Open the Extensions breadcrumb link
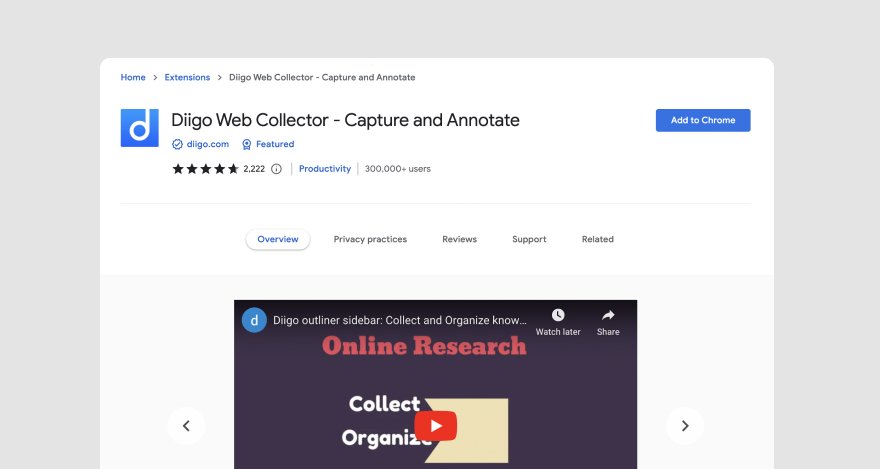 187,77
